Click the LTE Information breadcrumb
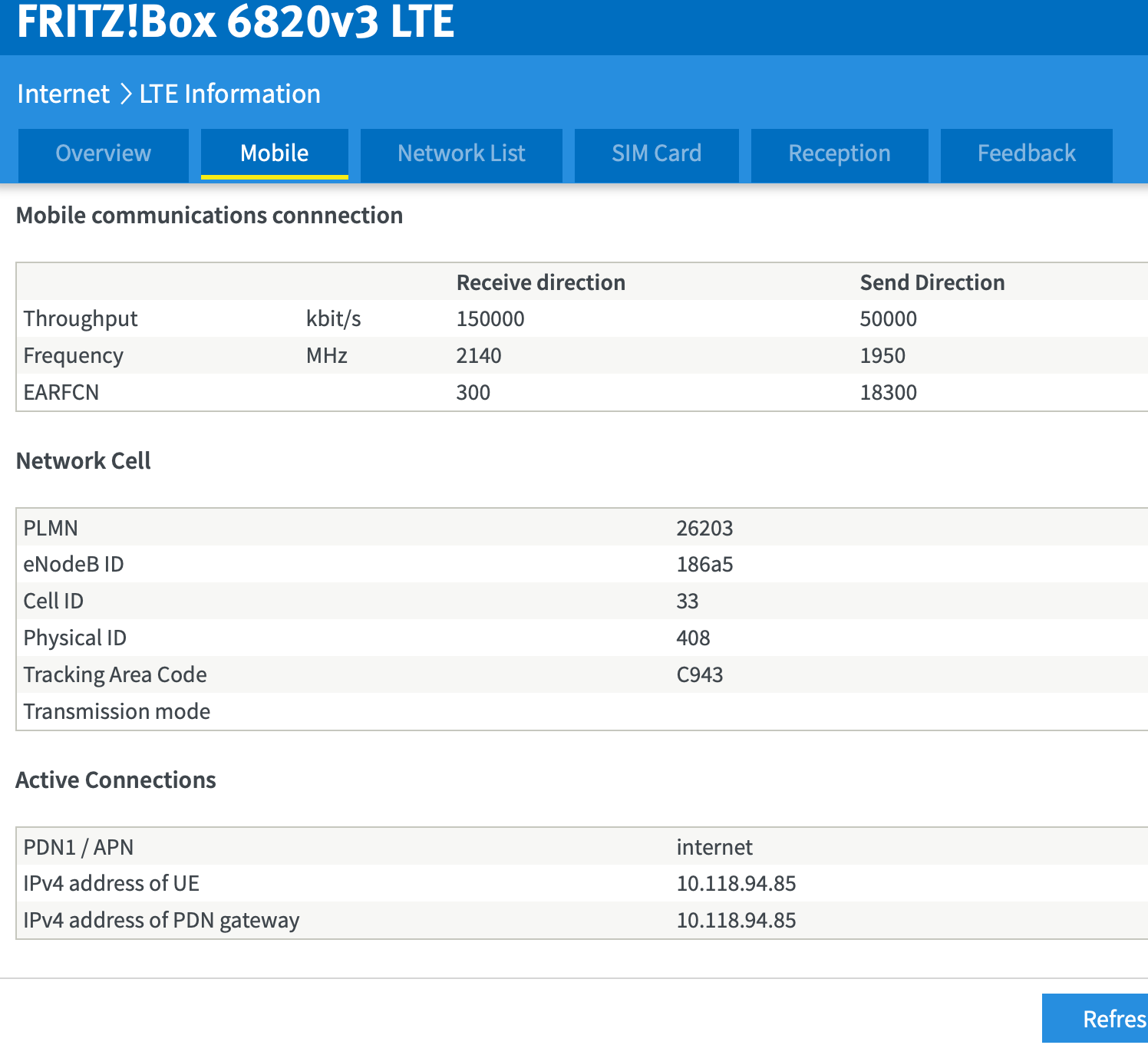Screen dimensions: 1148x1045 (230, 94)
